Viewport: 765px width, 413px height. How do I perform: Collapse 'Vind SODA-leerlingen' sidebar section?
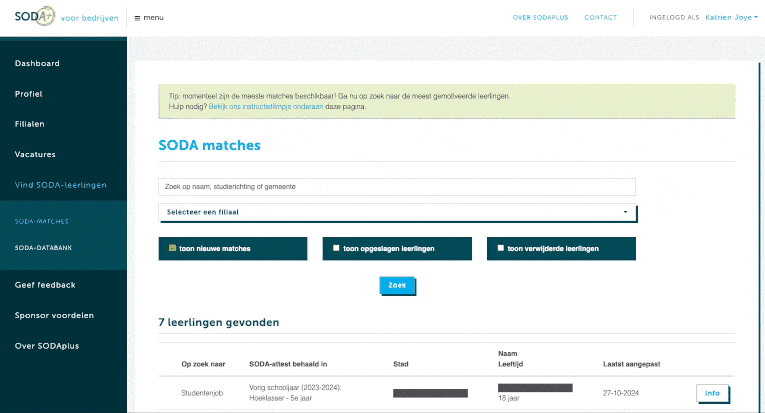(60, 185)
